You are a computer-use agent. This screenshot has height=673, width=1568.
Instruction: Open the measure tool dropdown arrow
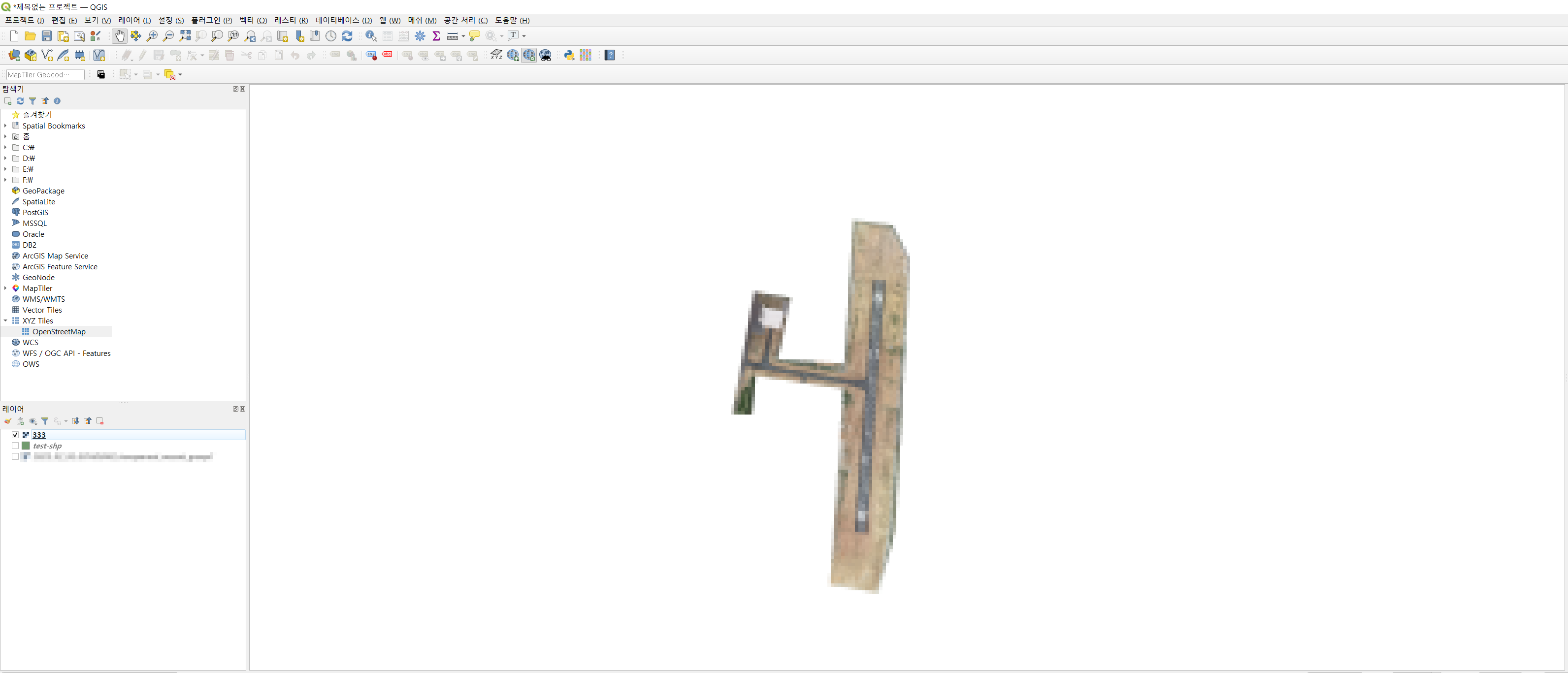[x=463, y=36]
